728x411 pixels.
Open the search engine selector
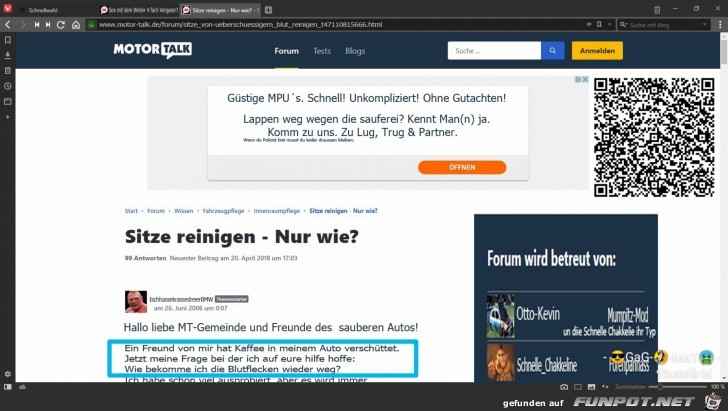(x=624, y=25)
